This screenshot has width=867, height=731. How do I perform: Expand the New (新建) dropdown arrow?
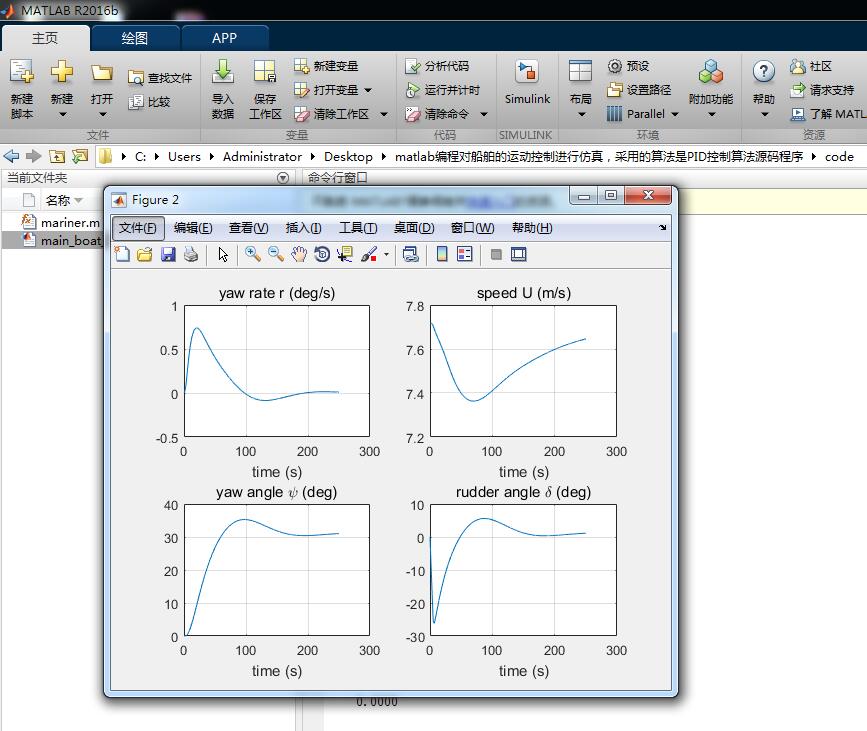pyautogui.click(x=62, y=114)
